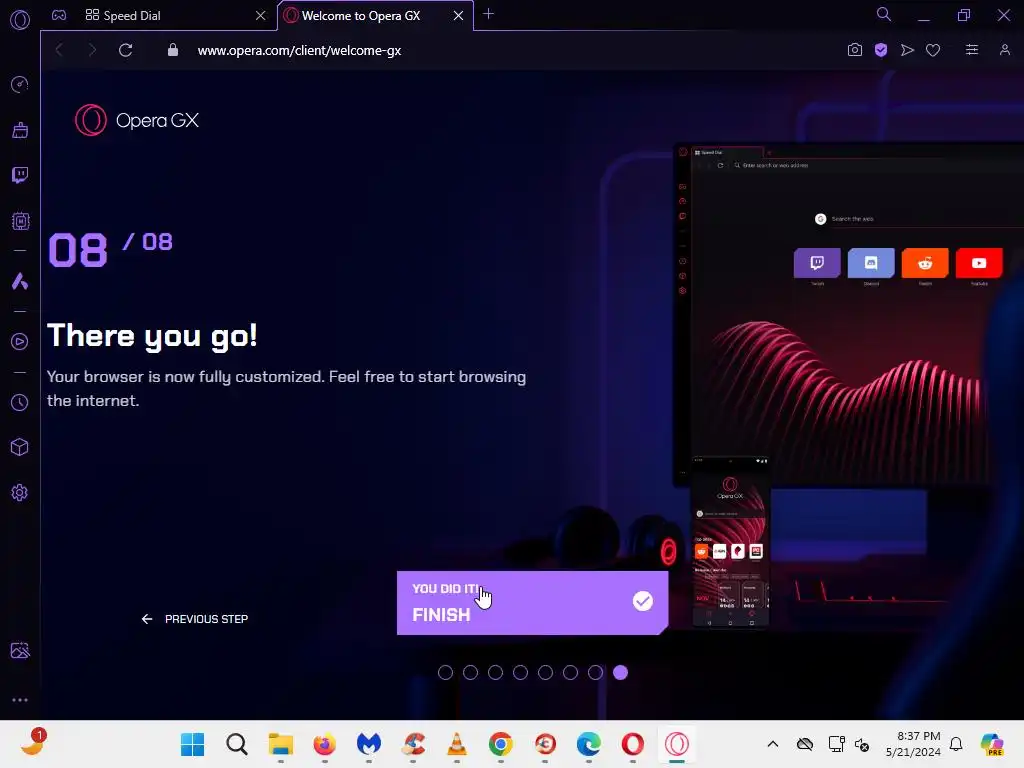The width and height of the screenshot is (1024, 768).
Task: Open the wallpapers image sidebar icon
Action: [20, 650]
